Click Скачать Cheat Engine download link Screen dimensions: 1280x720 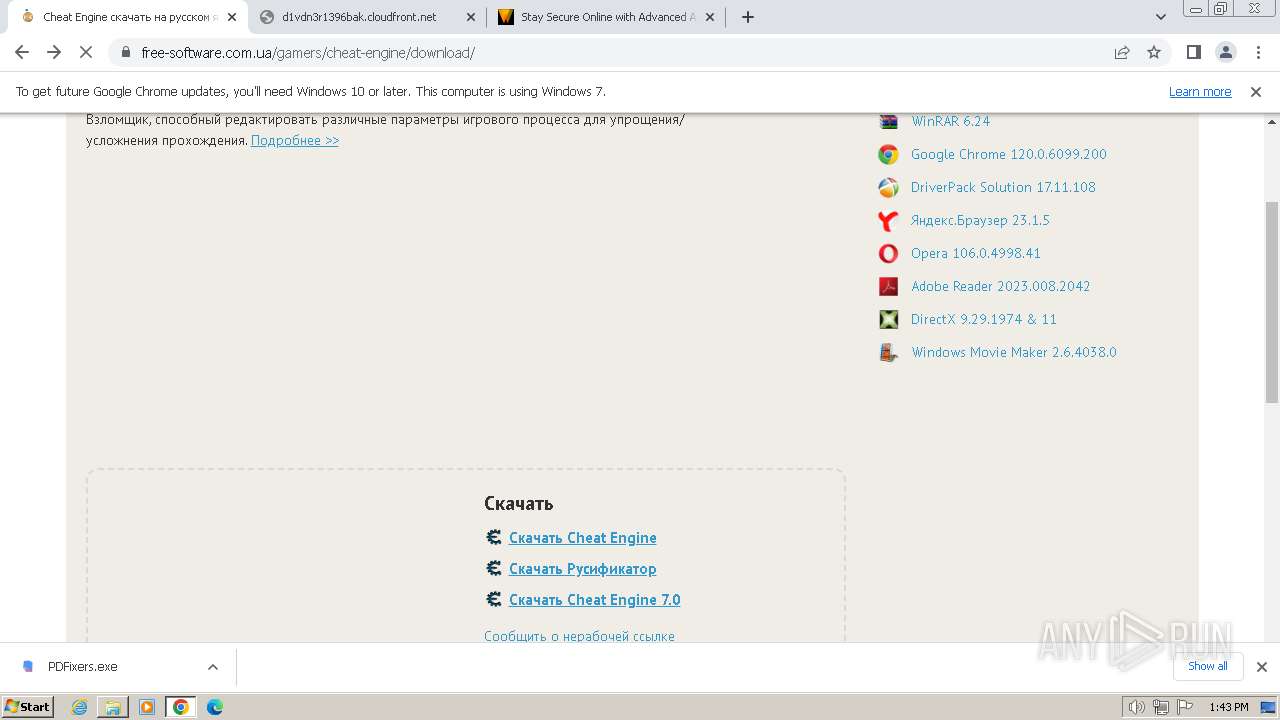pyautogui.click(x=583, y=538)
